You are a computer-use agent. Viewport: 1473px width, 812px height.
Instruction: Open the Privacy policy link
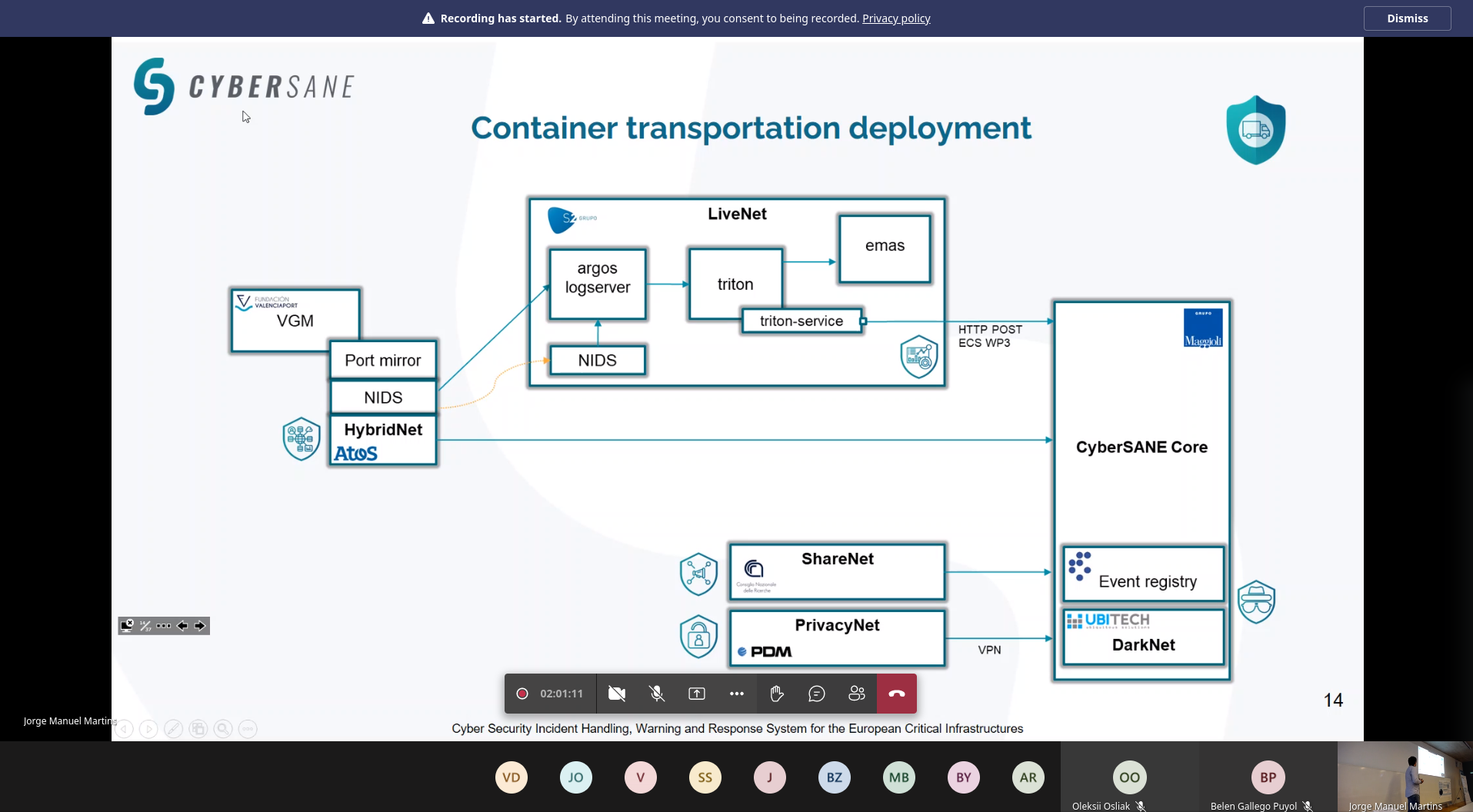tap(896, 18)
